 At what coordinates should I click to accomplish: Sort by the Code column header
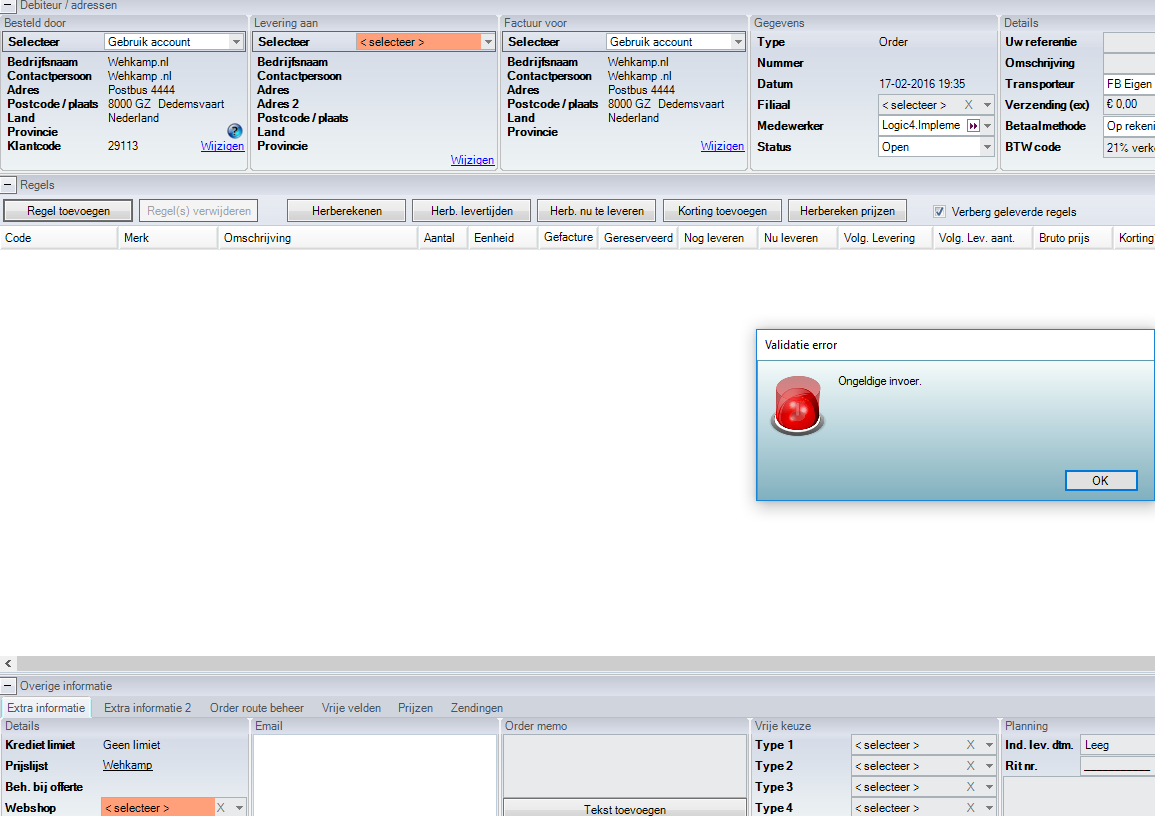pos(59,238)
